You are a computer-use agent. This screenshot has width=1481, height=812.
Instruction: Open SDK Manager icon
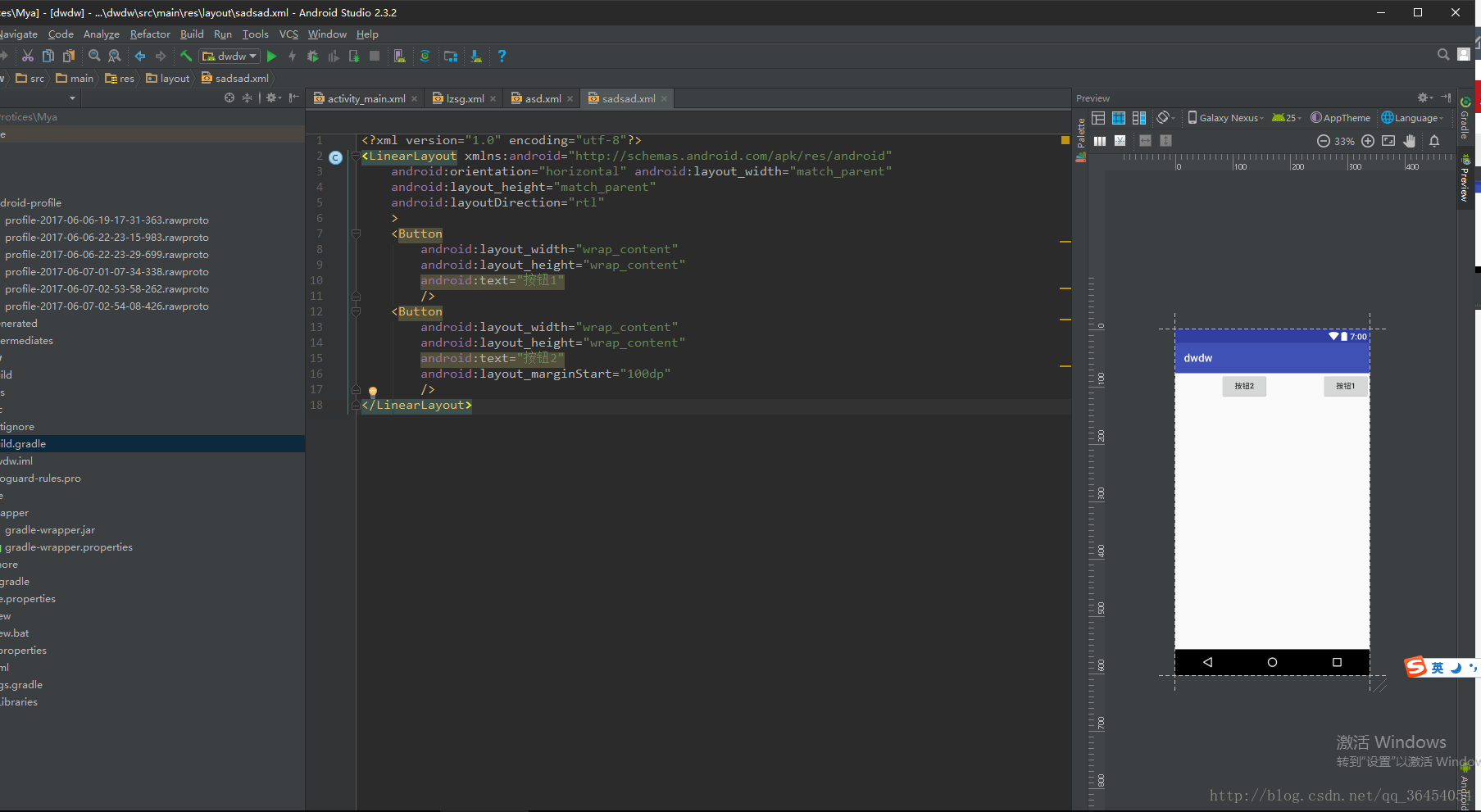[x=476, y=56]
